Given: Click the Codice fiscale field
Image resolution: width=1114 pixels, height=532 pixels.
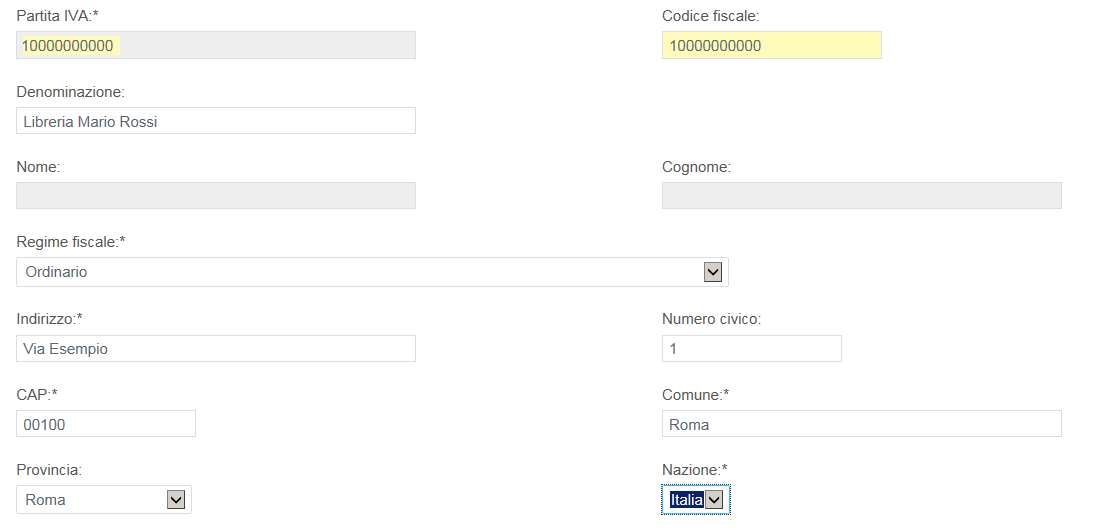Looking at the screenshot, I should pyautogui.click(x=772, y=45).
